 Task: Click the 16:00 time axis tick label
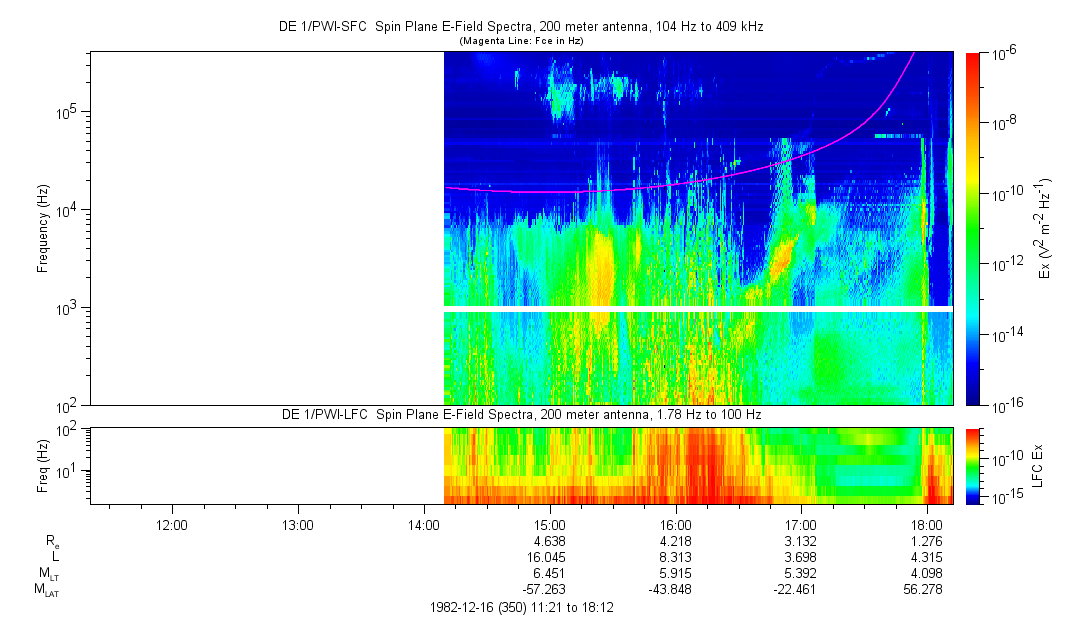coord(676,523)
